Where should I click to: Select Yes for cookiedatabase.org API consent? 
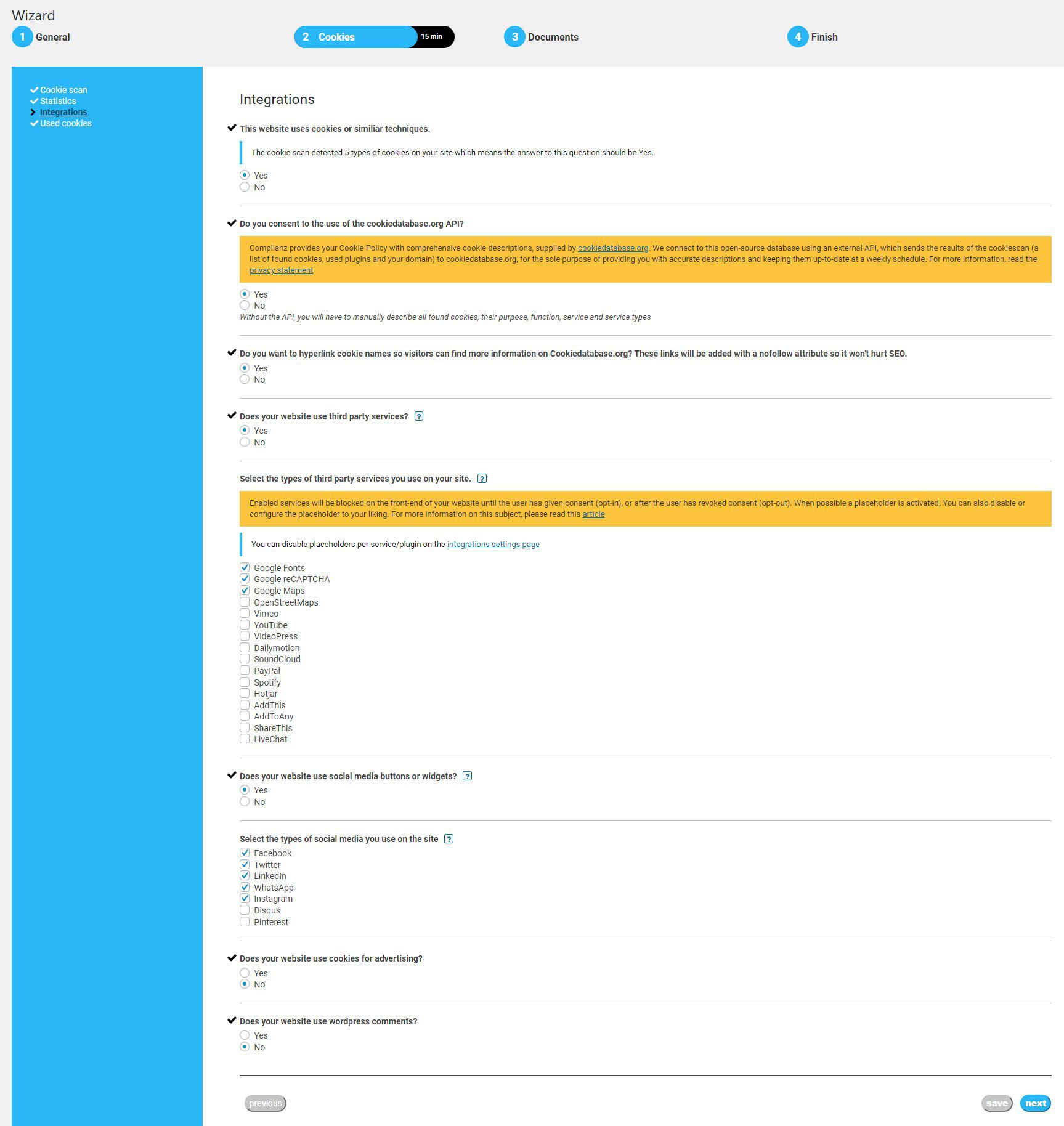pyautogui.click(x=245, y=294)
